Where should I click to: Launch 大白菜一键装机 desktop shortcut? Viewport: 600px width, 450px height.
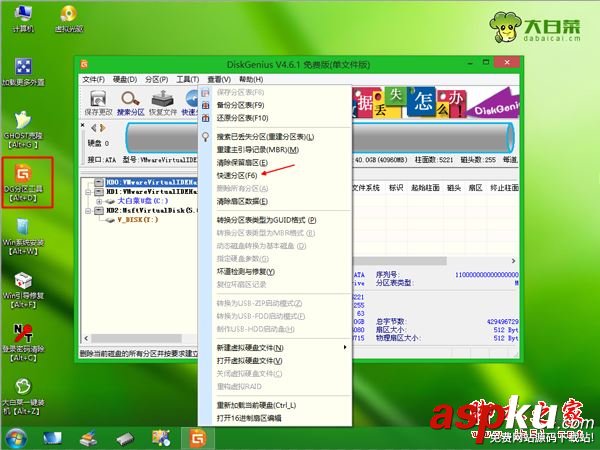[x=23, y=396]
